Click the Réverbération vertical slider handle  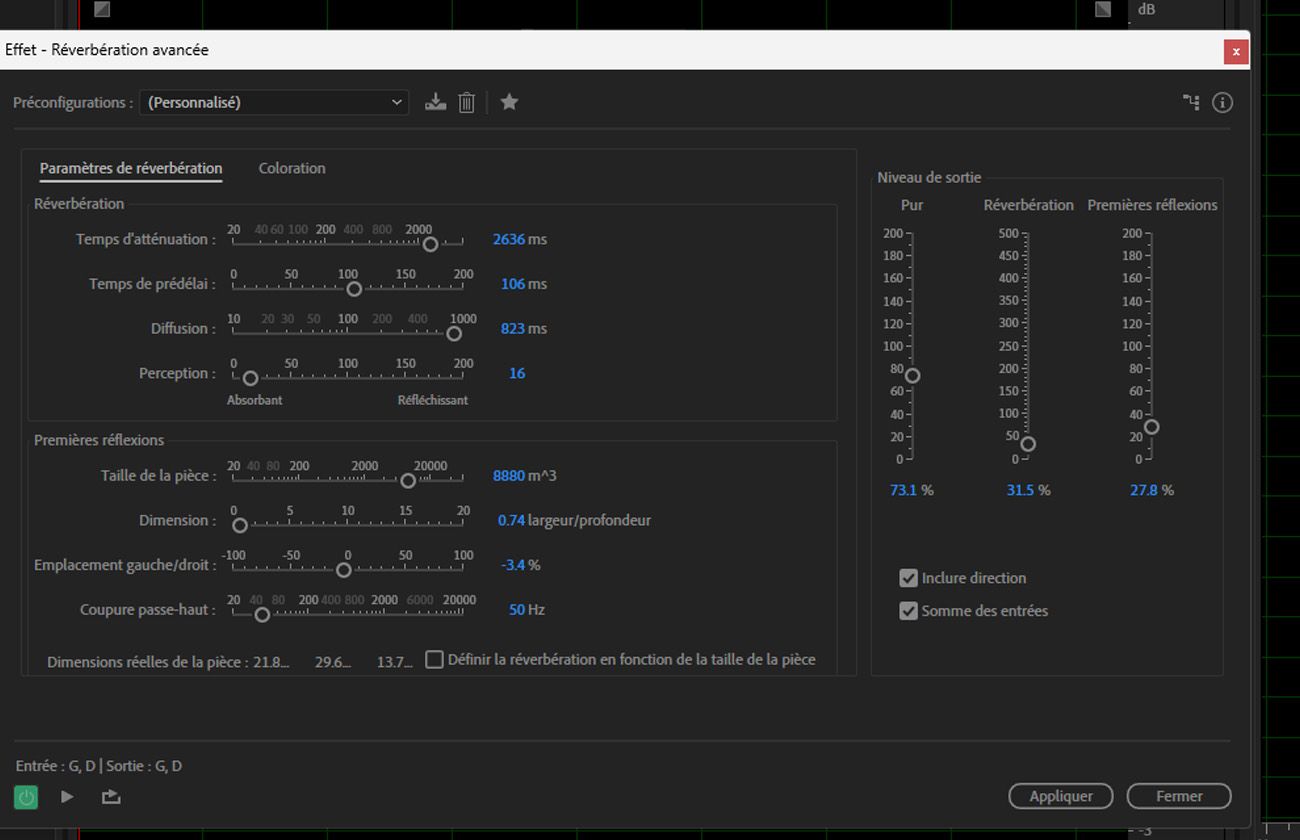[1027, 444]
